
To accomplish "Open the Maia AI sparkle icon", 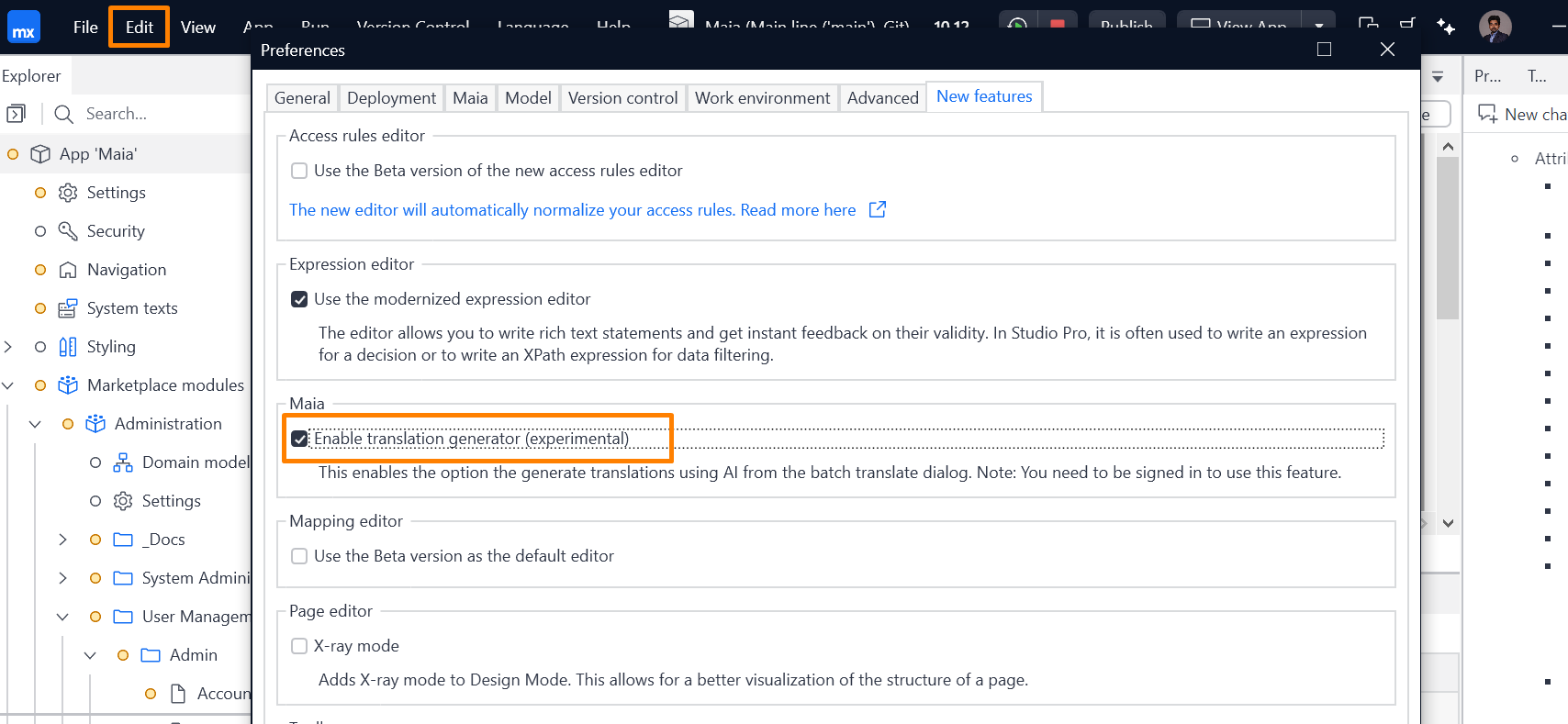I will [1446, 27].
